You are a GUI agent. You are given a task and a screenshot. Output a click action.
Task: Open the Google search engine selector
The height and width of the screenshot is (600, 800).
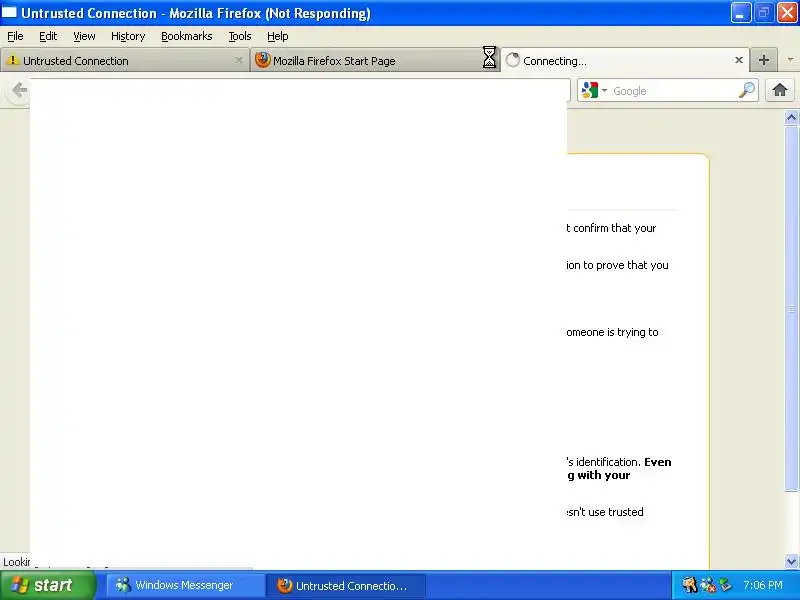click(595, 91)
